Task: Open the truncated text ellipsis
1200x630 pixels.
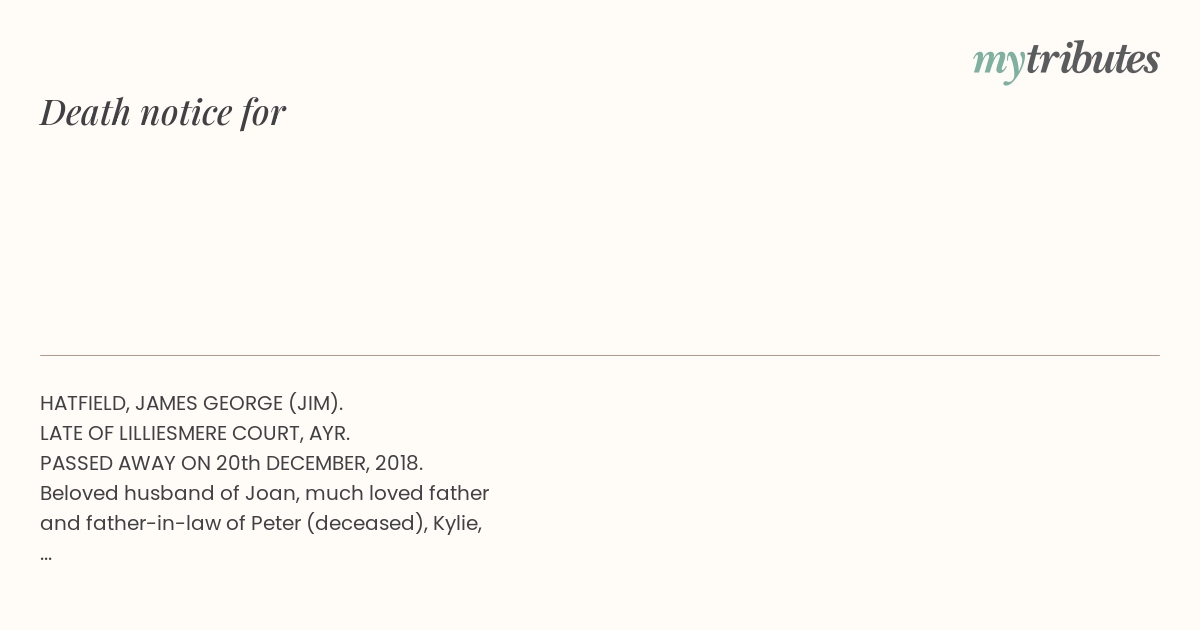Action: click(x=46, y=556)
